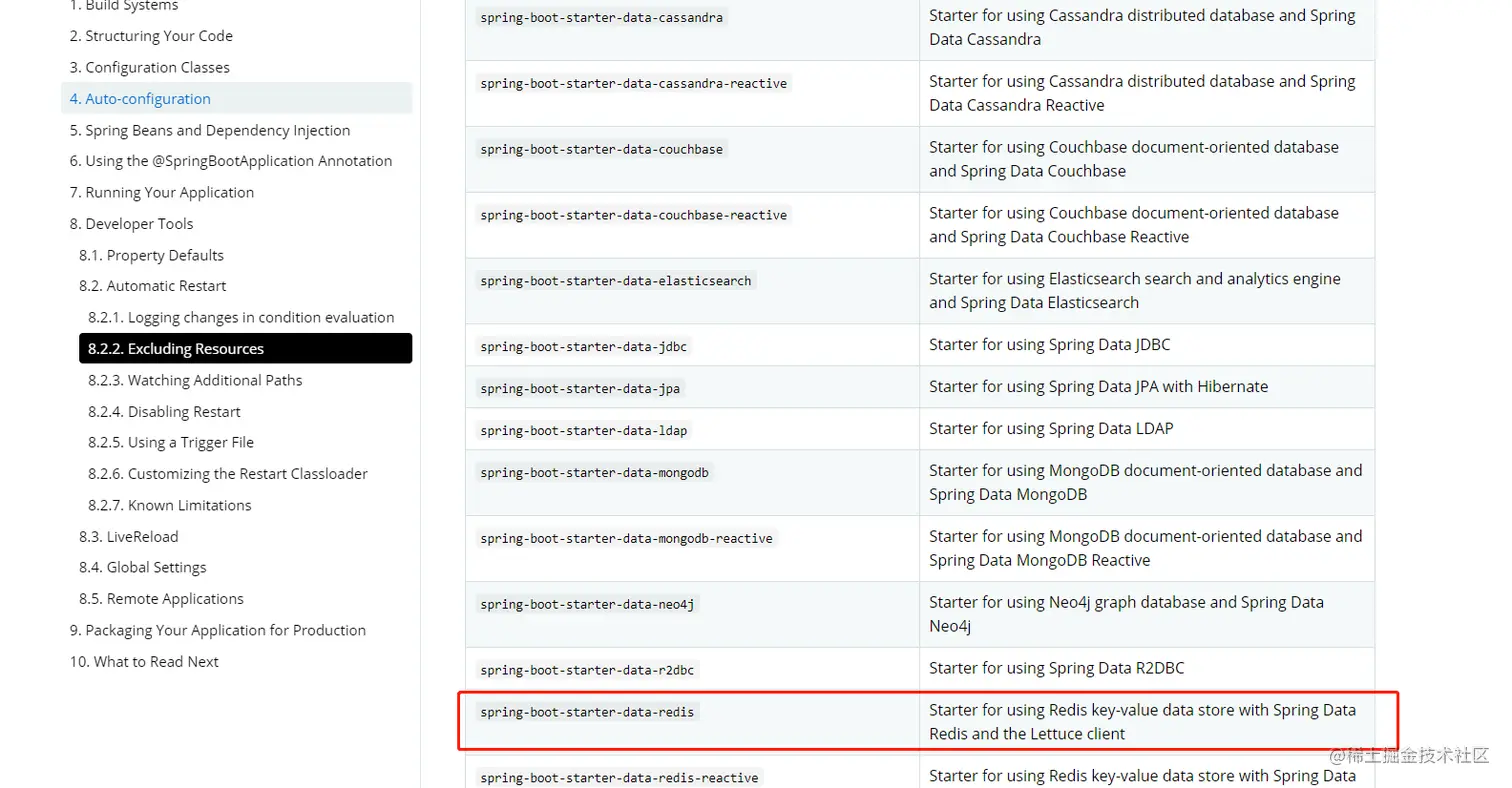Open "8.4. Global Settings" subsection

tap(143, 567)
